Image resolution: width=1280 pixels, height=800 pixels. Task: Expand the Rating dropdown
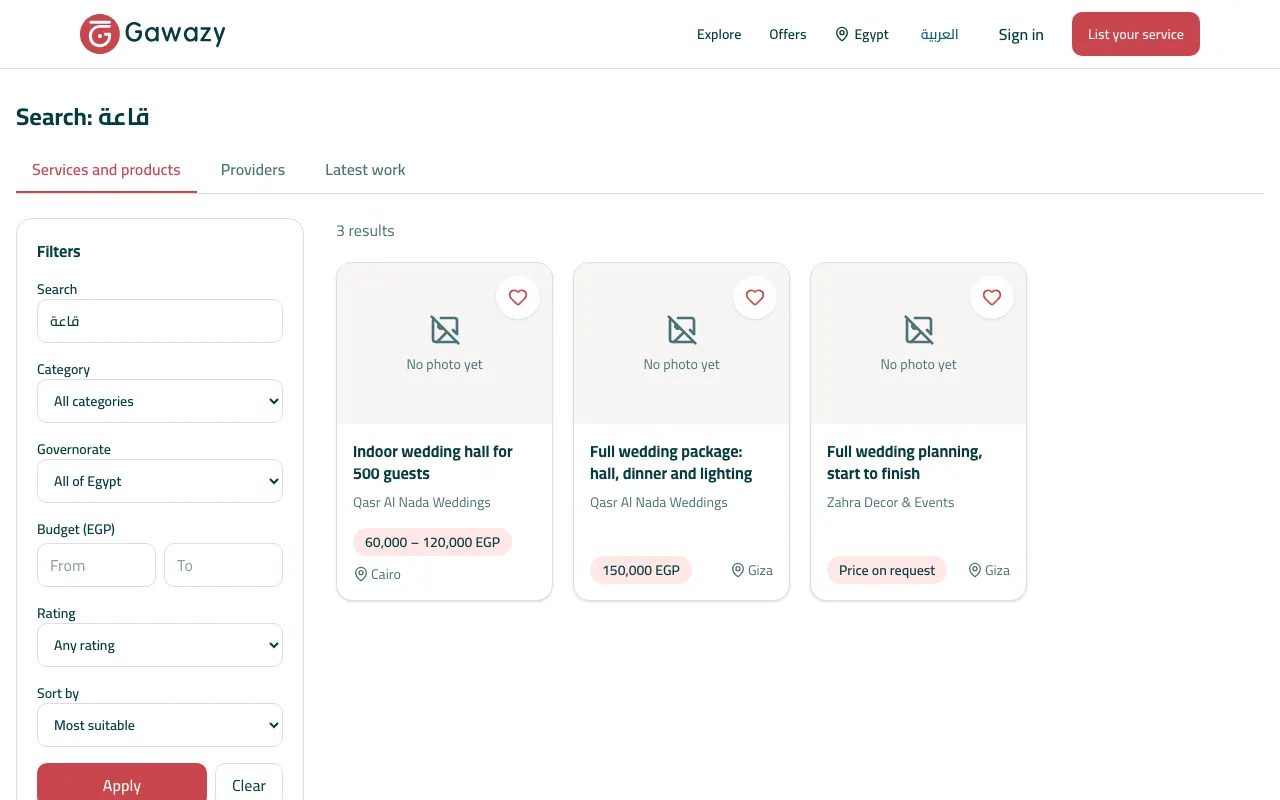160,645
